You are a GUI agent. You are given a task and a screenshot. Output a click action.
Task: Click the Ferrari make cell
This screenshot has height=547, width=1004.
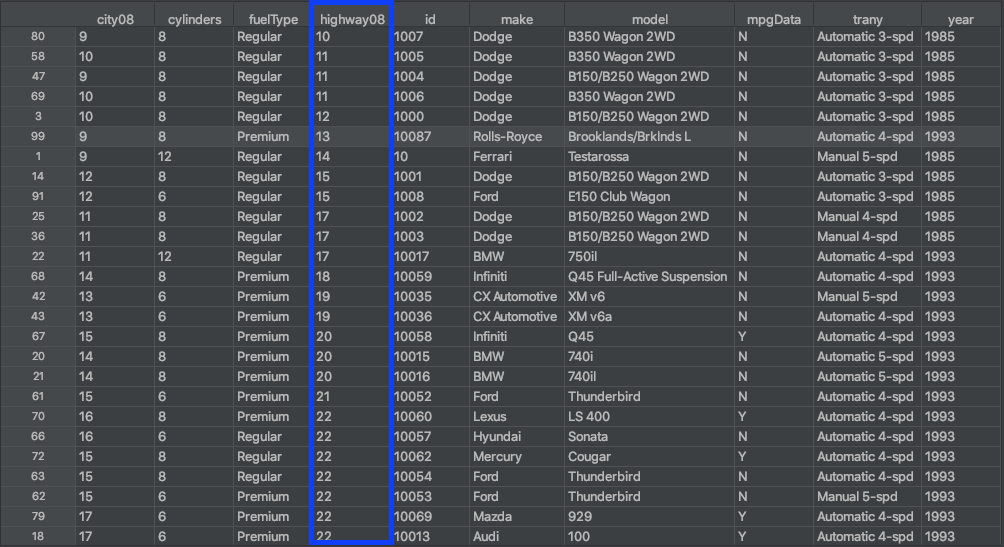[494, 157]
